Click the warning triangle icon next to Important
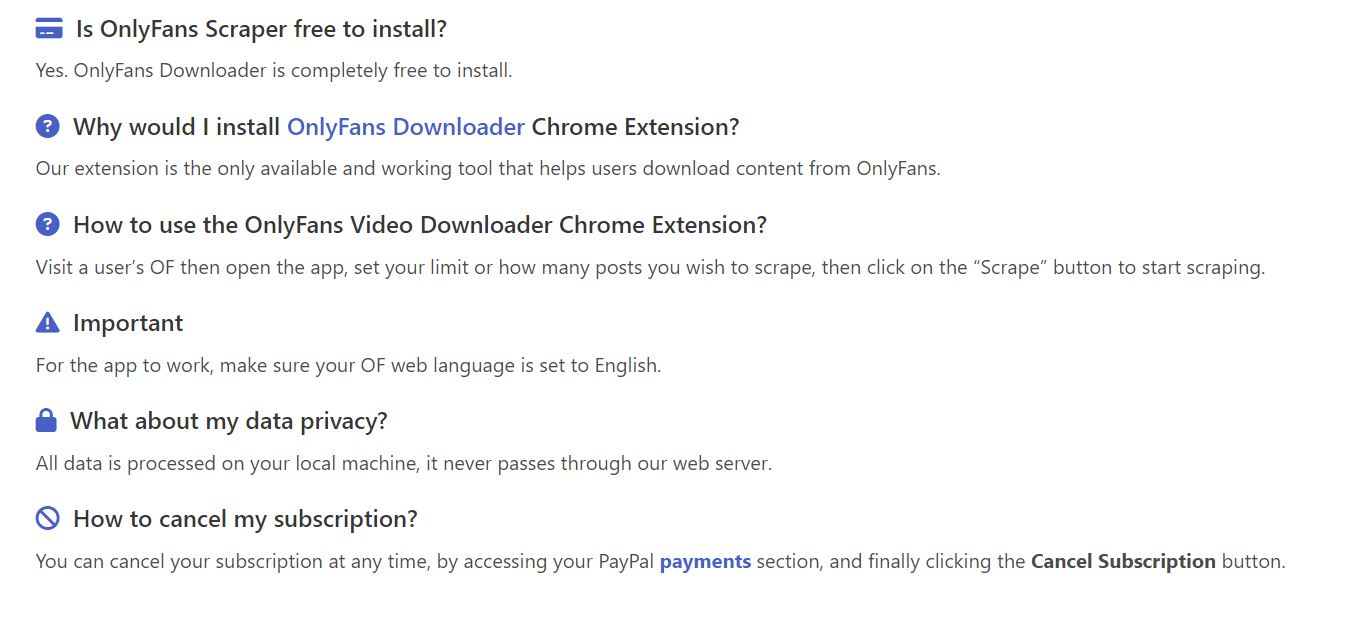 47,323
